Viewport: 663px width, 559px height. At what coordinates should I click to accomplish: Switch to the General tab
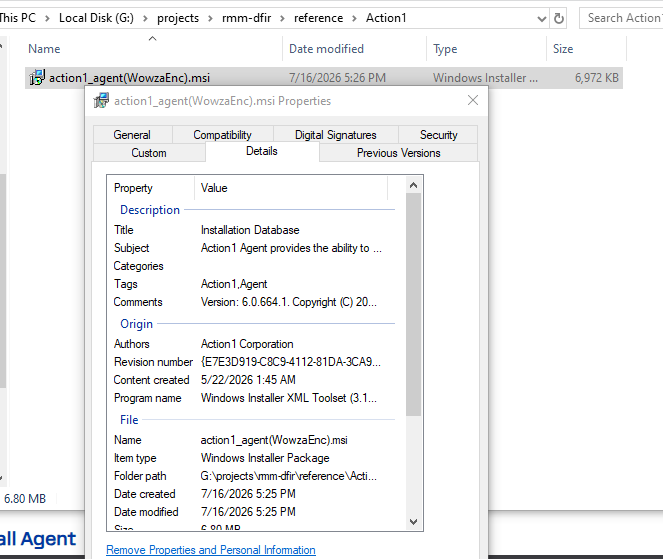(132, 134)
